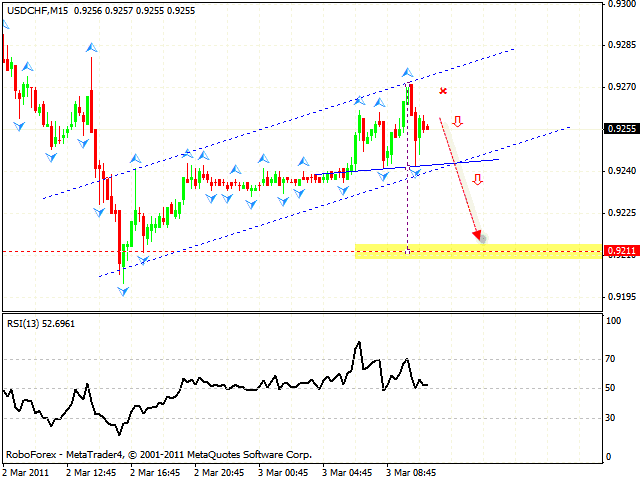
Task: Click the 2 Mar 16:45 time label
Action: point(157,471)
